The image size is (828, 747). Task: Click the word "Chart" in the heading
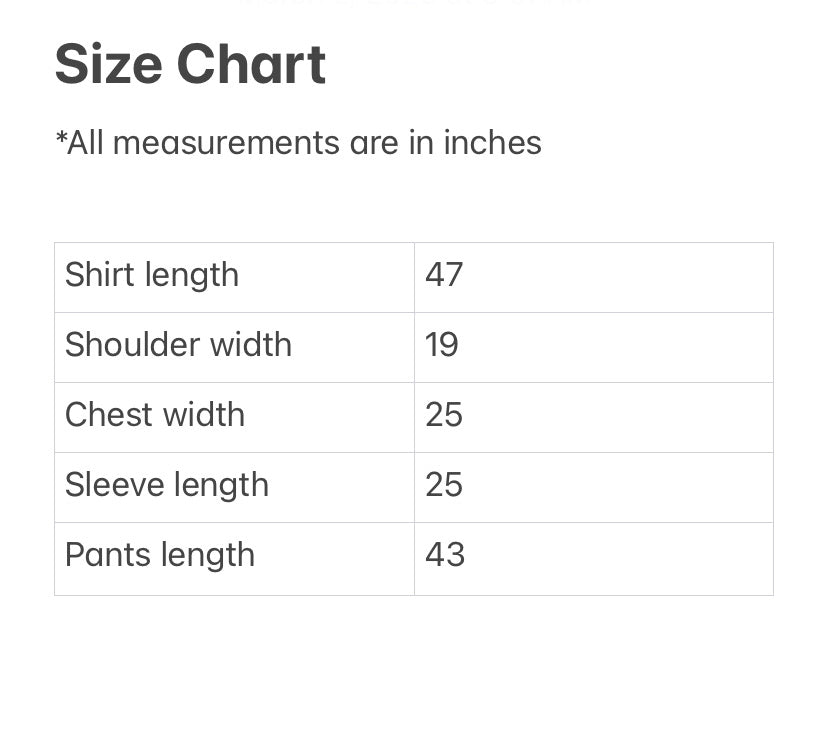tap(251, 65)
